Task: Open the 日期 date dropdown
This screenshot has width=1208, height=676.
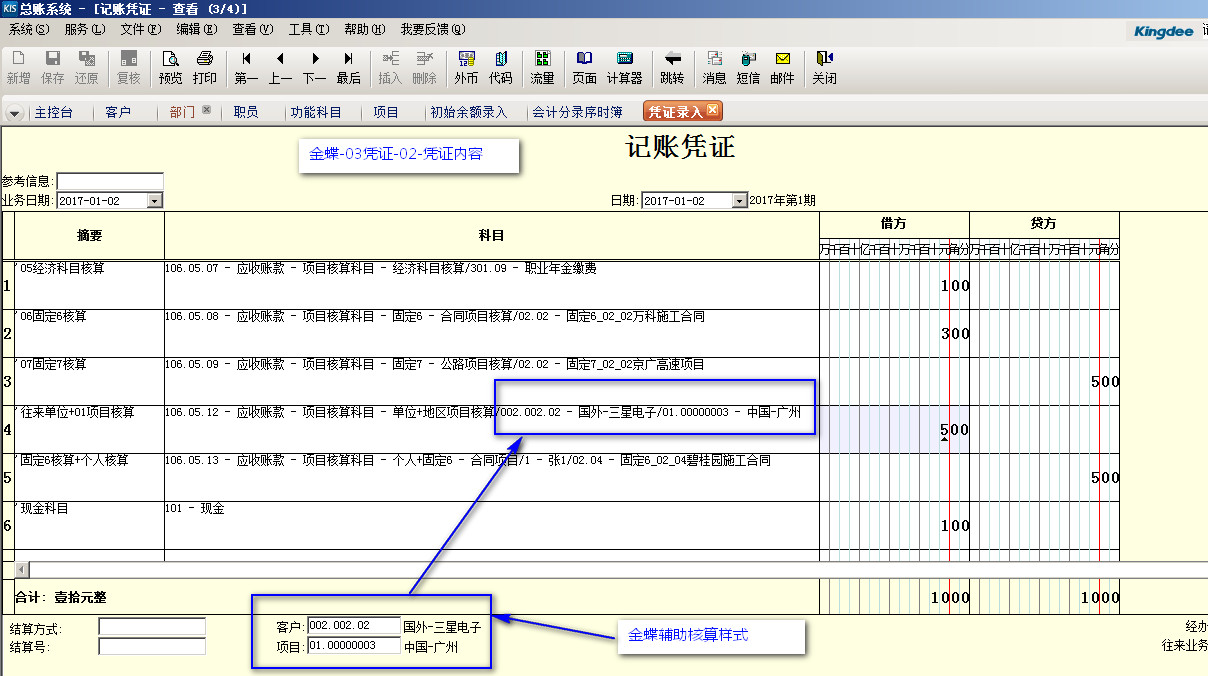Action: 739,201
